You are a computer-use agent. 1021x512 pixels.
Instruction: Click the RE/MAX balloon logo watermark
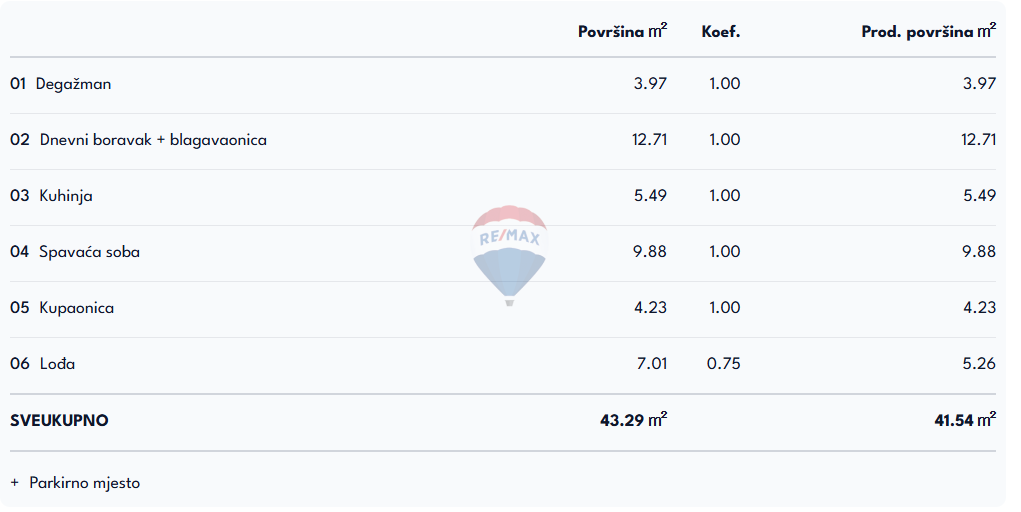tap(508, 254)
